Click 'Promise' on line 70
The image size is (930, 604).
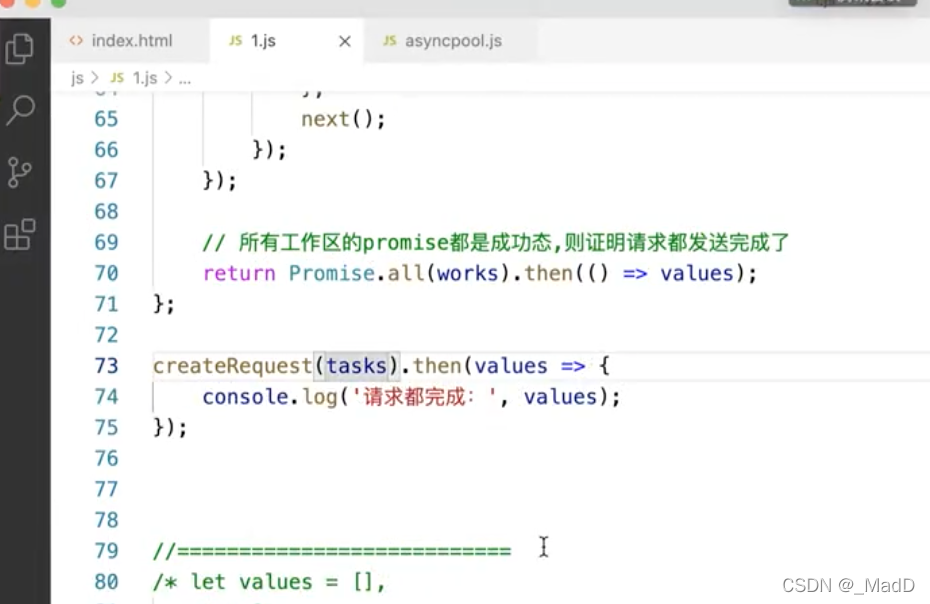pos(332,274)
